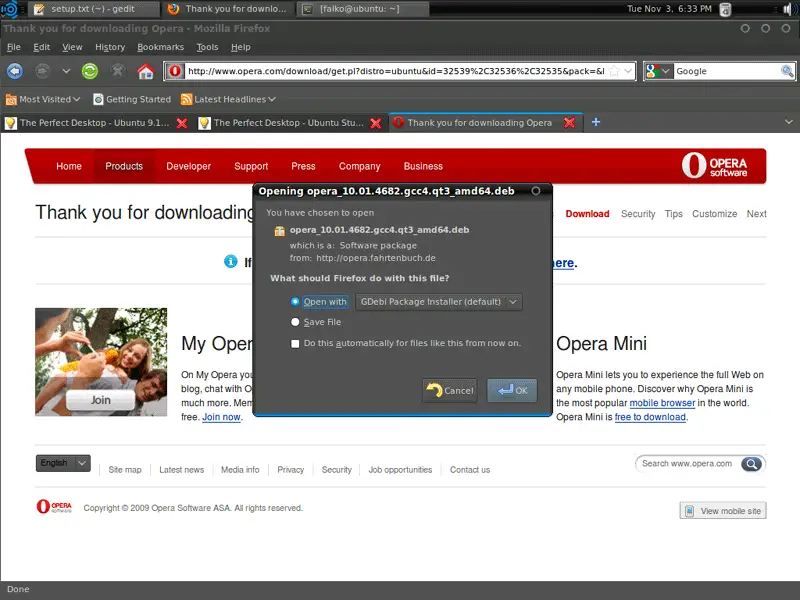This screenshot has height=600, width=800.
Task: Open the Latest Headlines feed bookmark
Action: (228, 99)
